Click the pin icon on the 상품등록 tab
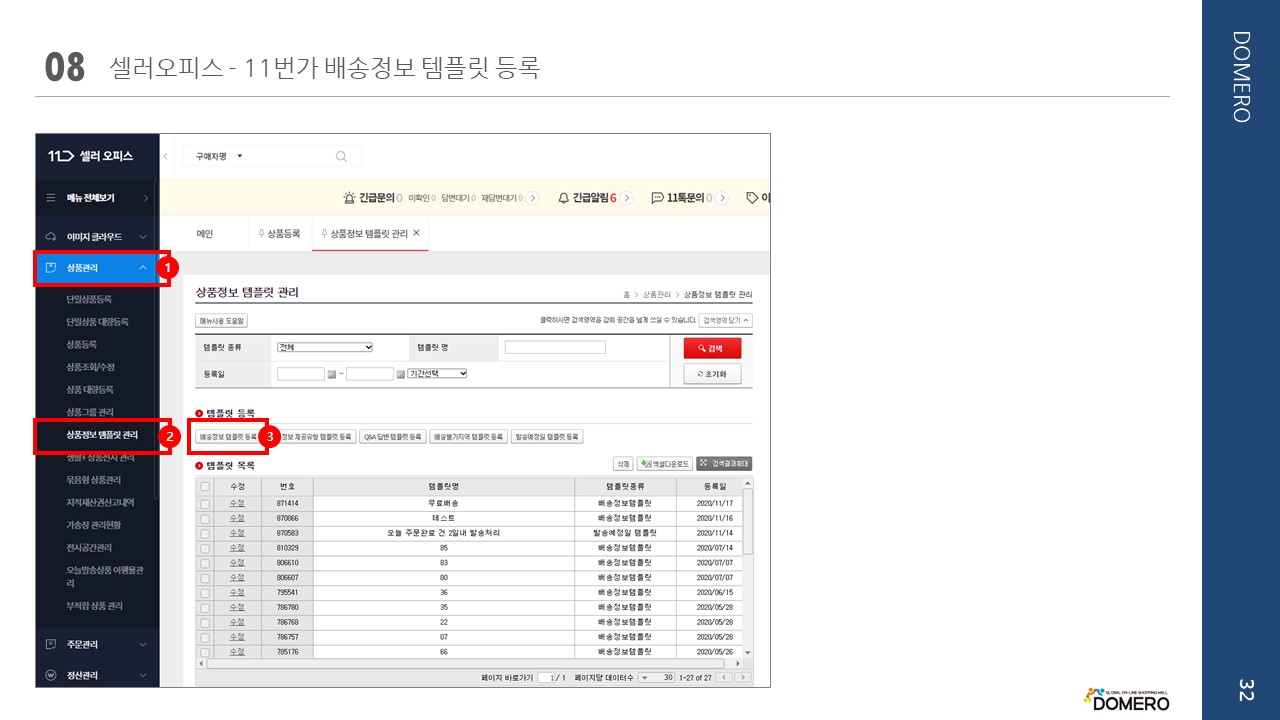 [261, 233]
